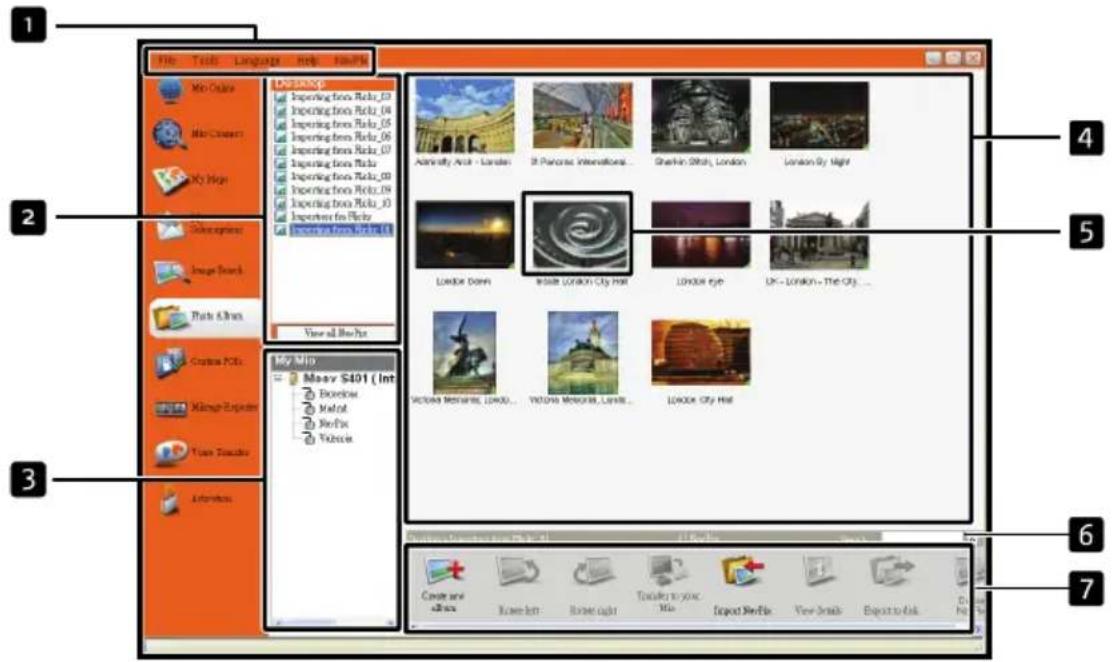Click the Rotate left toolbar icon
The image size is (1112, 662).
pyautogui.click(x=518, y=572)
